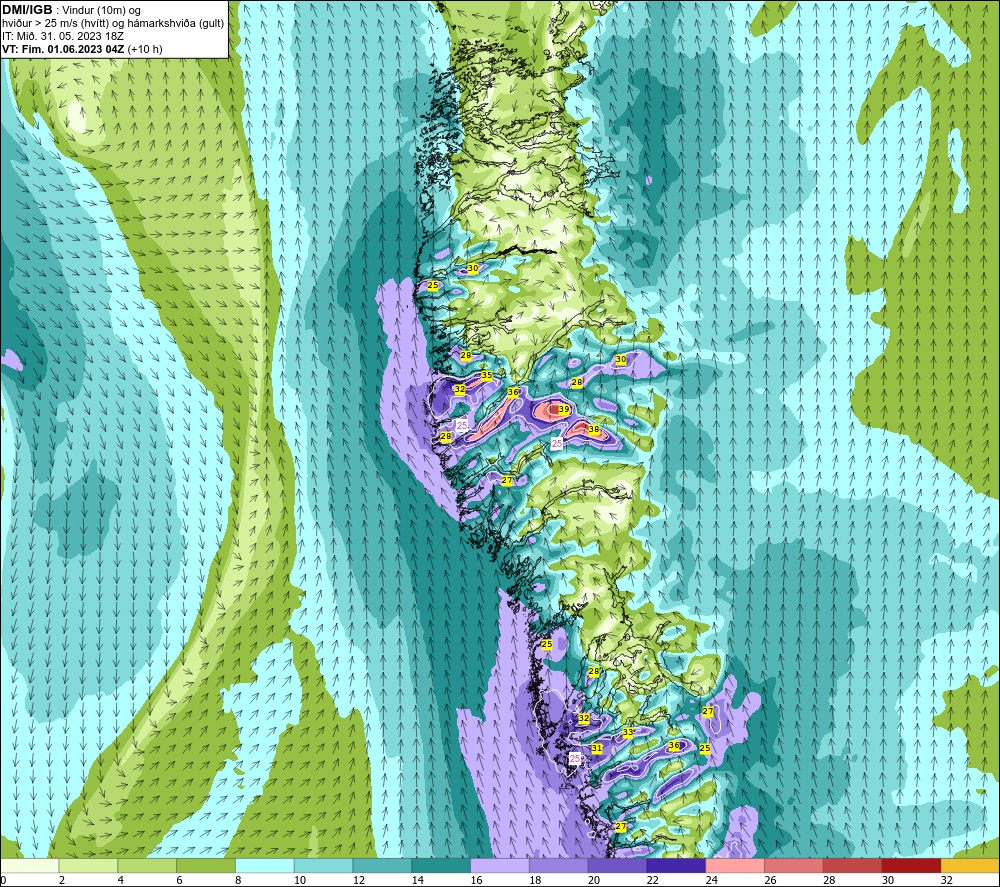
Task: Click the '6' tick on the color scale
Action: point(179,880)
